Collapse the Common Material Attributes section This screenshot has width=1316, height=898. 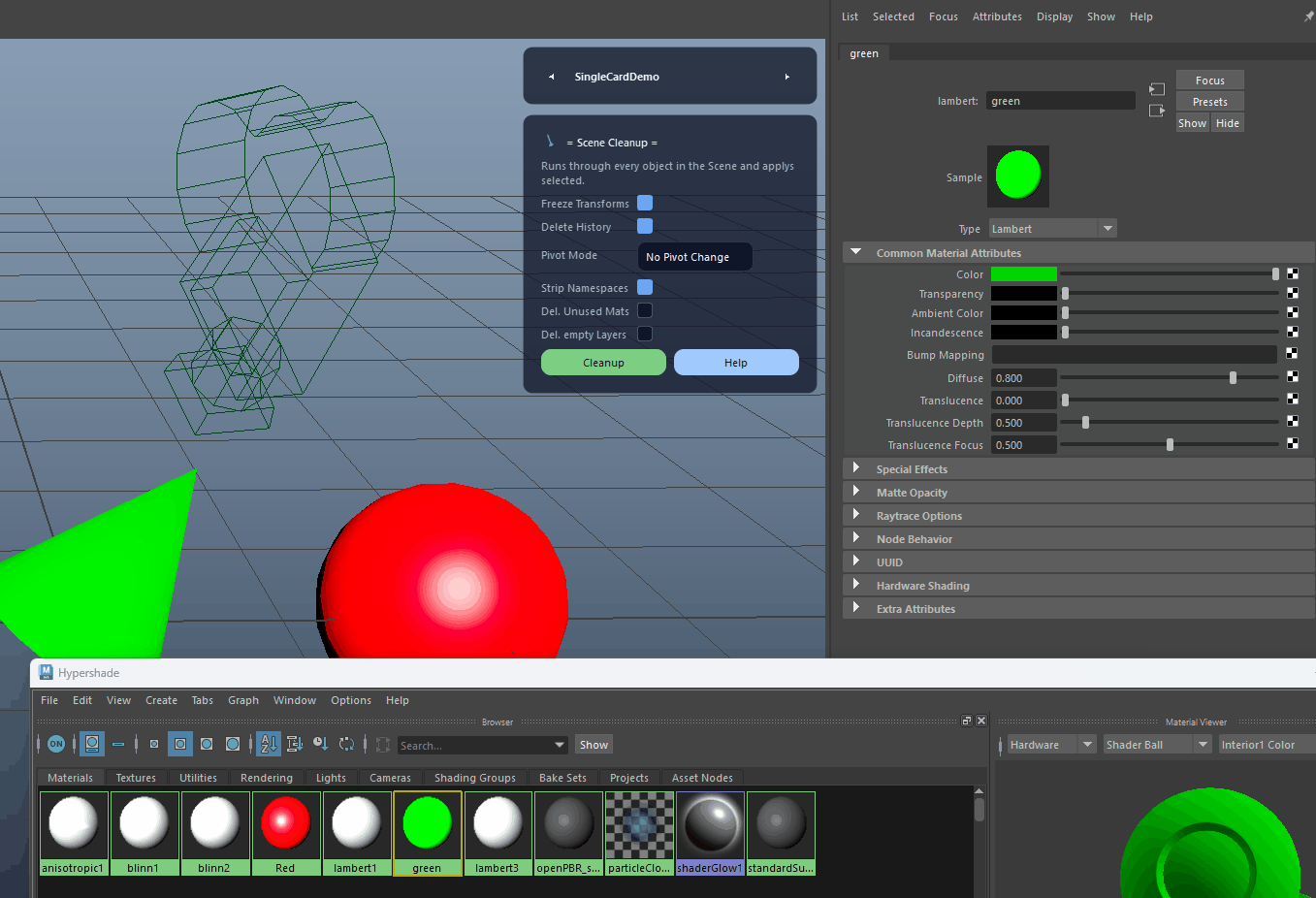click(855, 252)
